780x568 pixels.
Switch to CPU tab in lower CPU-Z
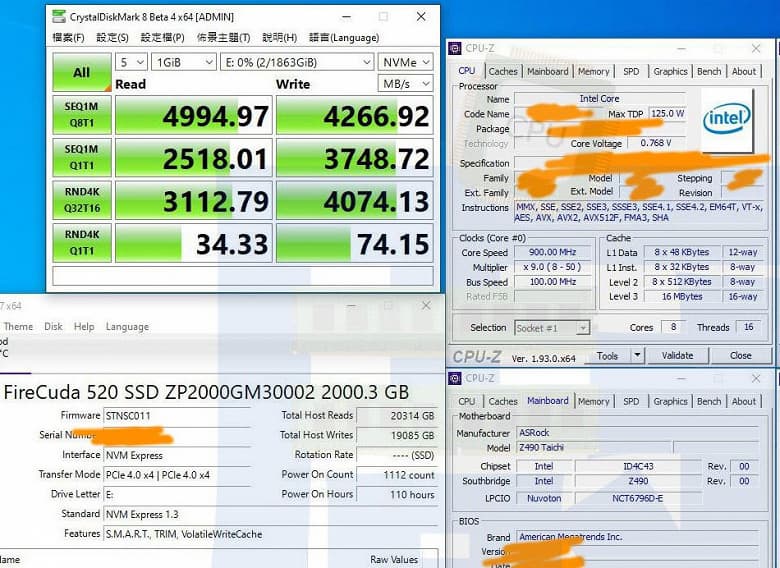(x=467, y=401)
